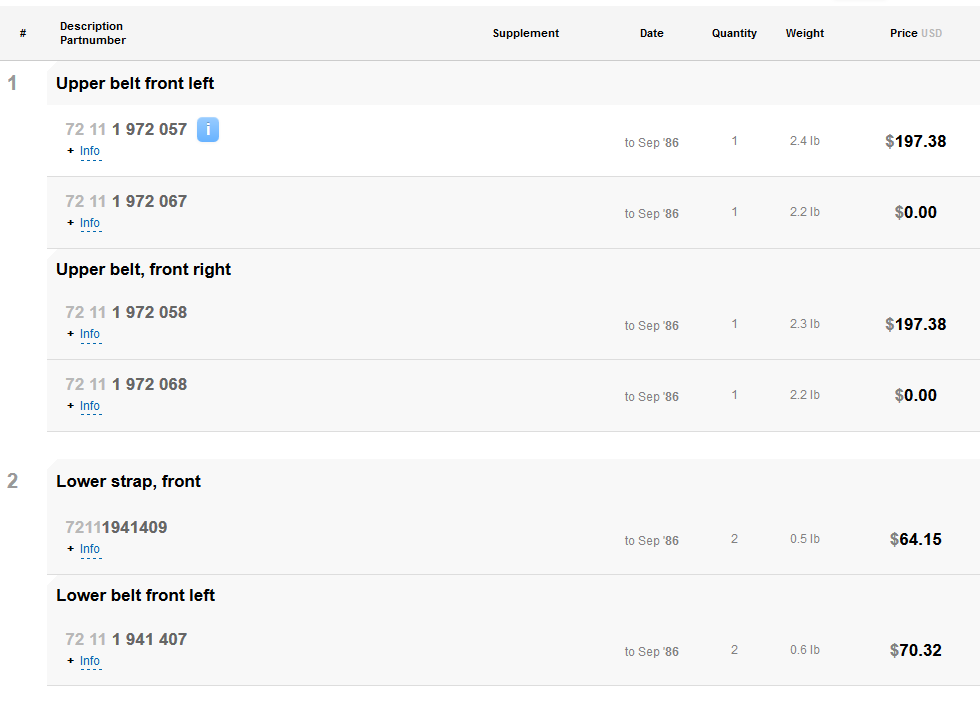
Task: Click the $64.15 price
Action: (915, 539)
